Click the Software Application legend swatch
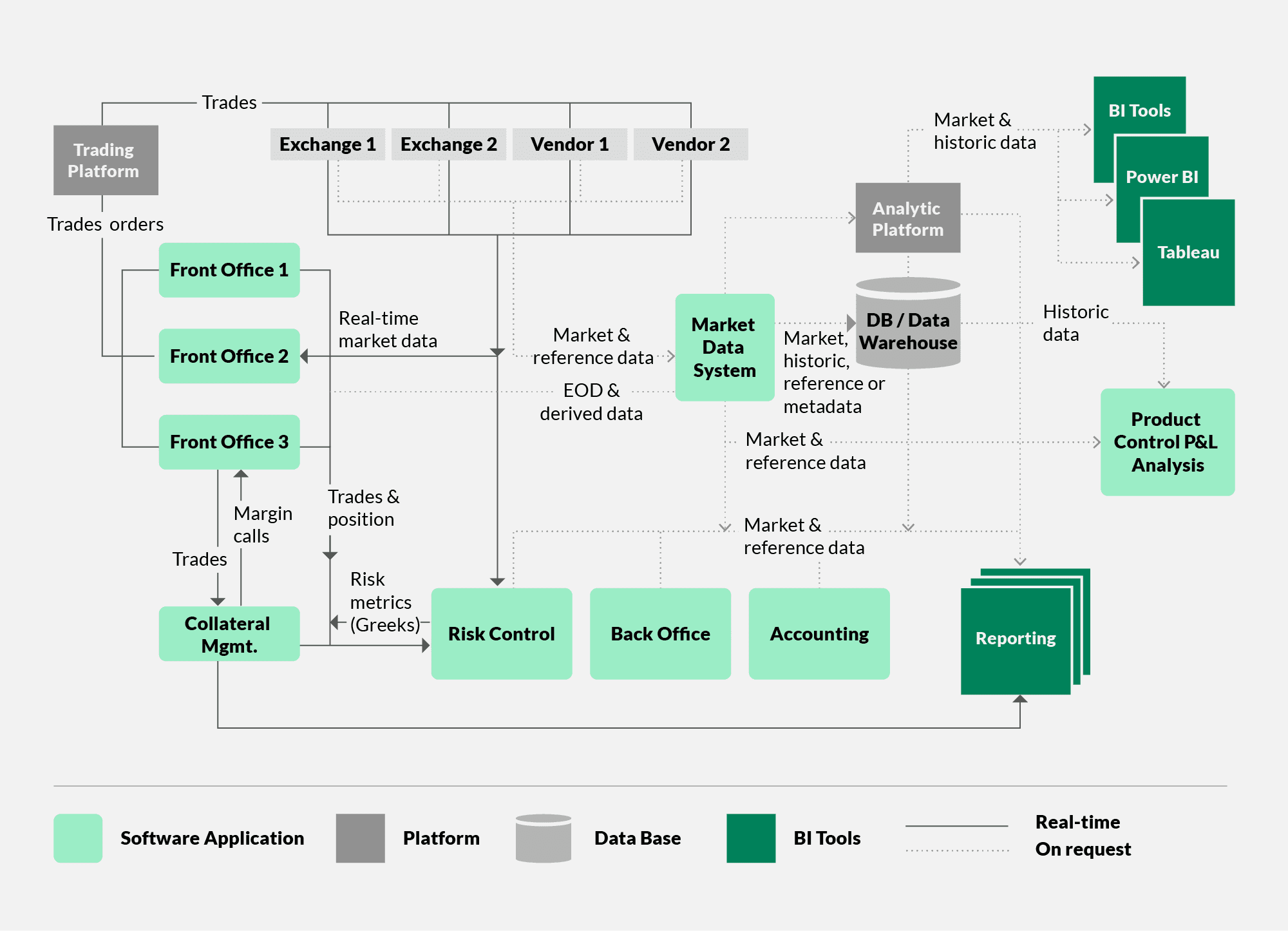Screen dimensions: 1288x931 pos(78,838)
